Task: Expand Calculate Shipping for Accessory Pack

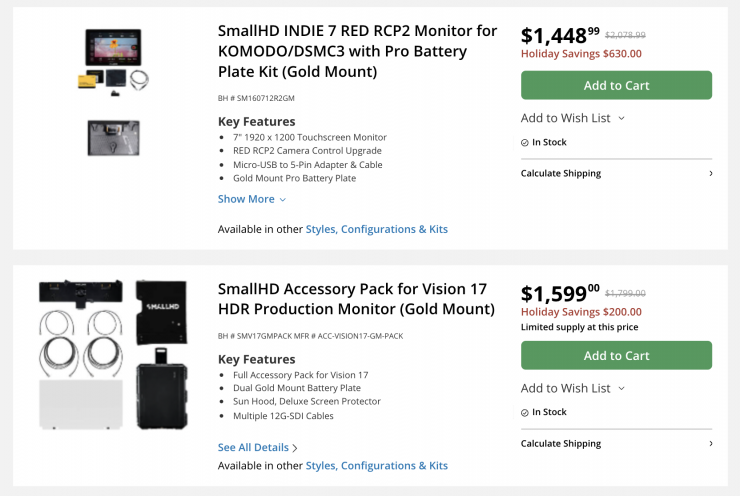Action: point(561,443)
